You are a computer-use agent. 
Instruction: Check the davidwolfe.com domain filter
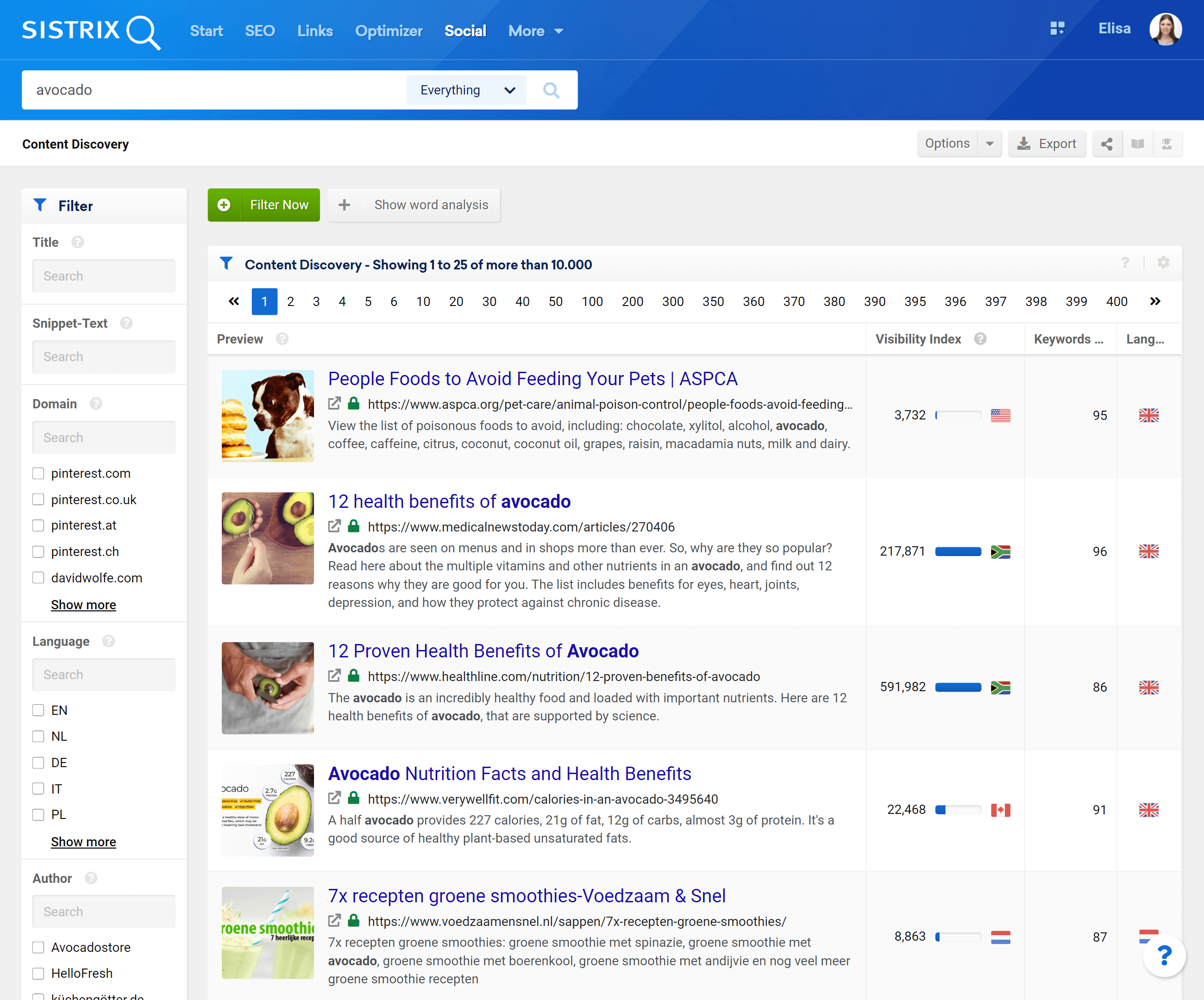point(38,578)
